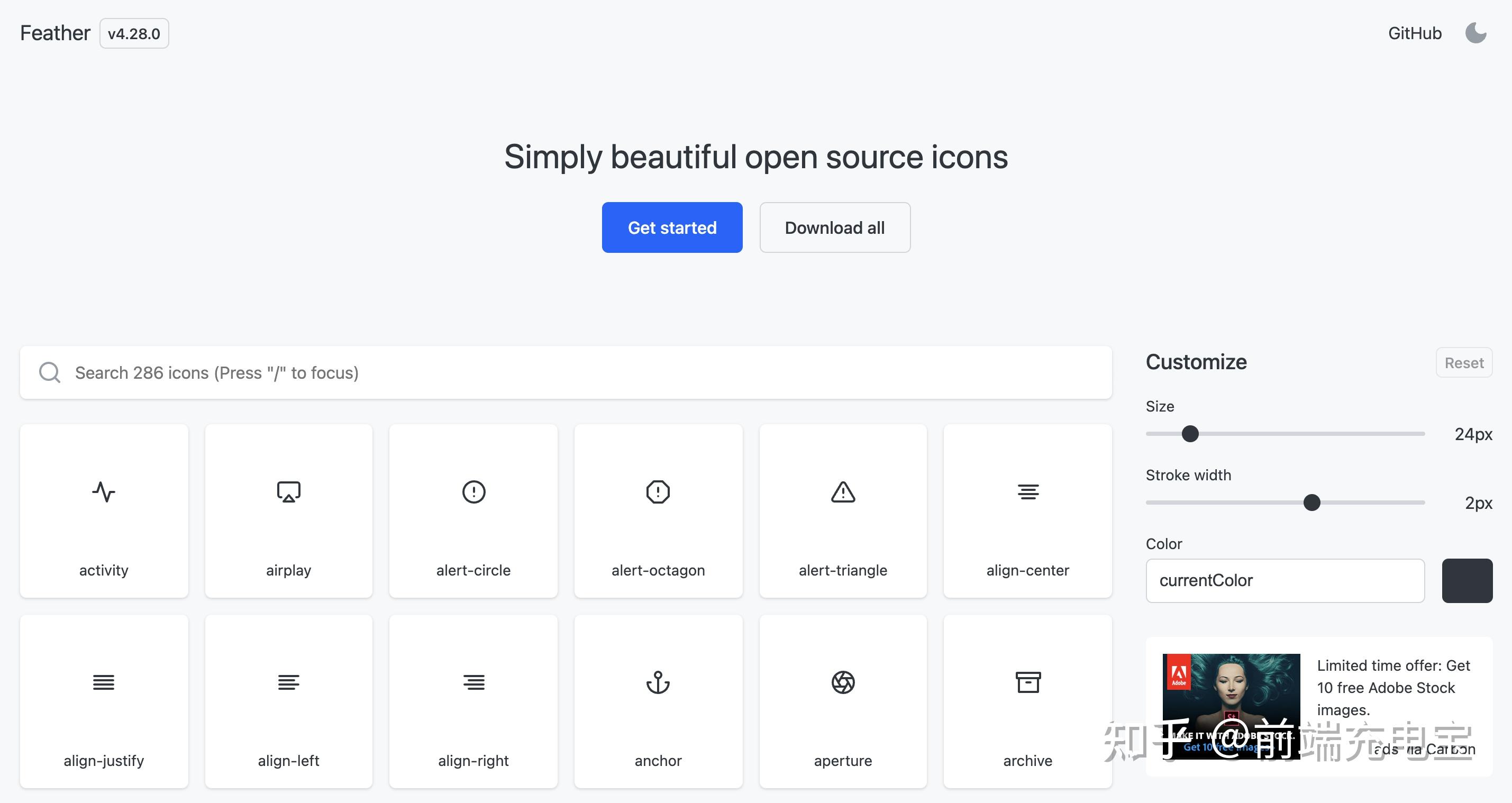Open the GitHub link
Screen dimensions: 1512x803
(x=1415, y=33)
